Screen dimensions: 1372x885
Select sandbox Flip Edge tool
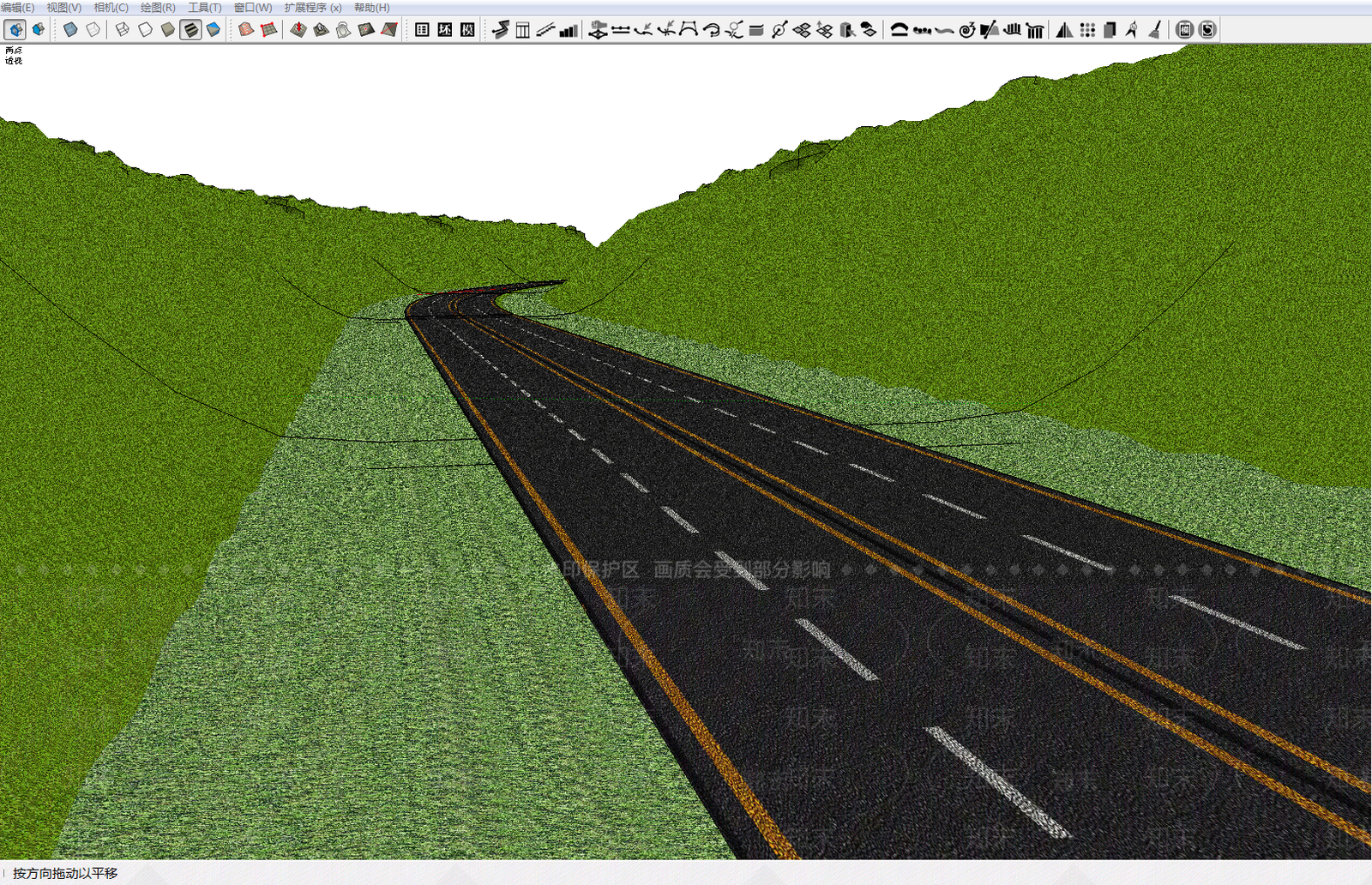(390, 30)
